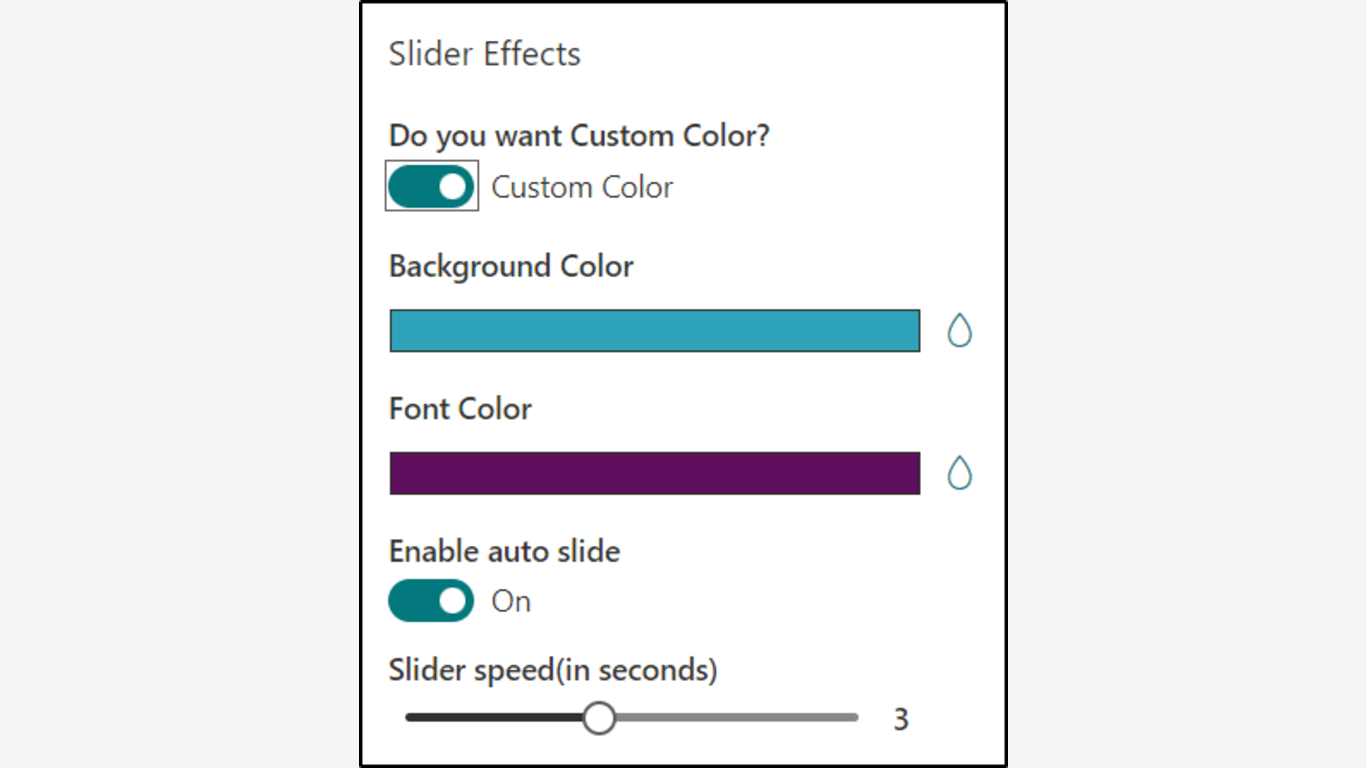1366x768 pixels.
Task: Click the far left end of speed slider
Action: 409,718
